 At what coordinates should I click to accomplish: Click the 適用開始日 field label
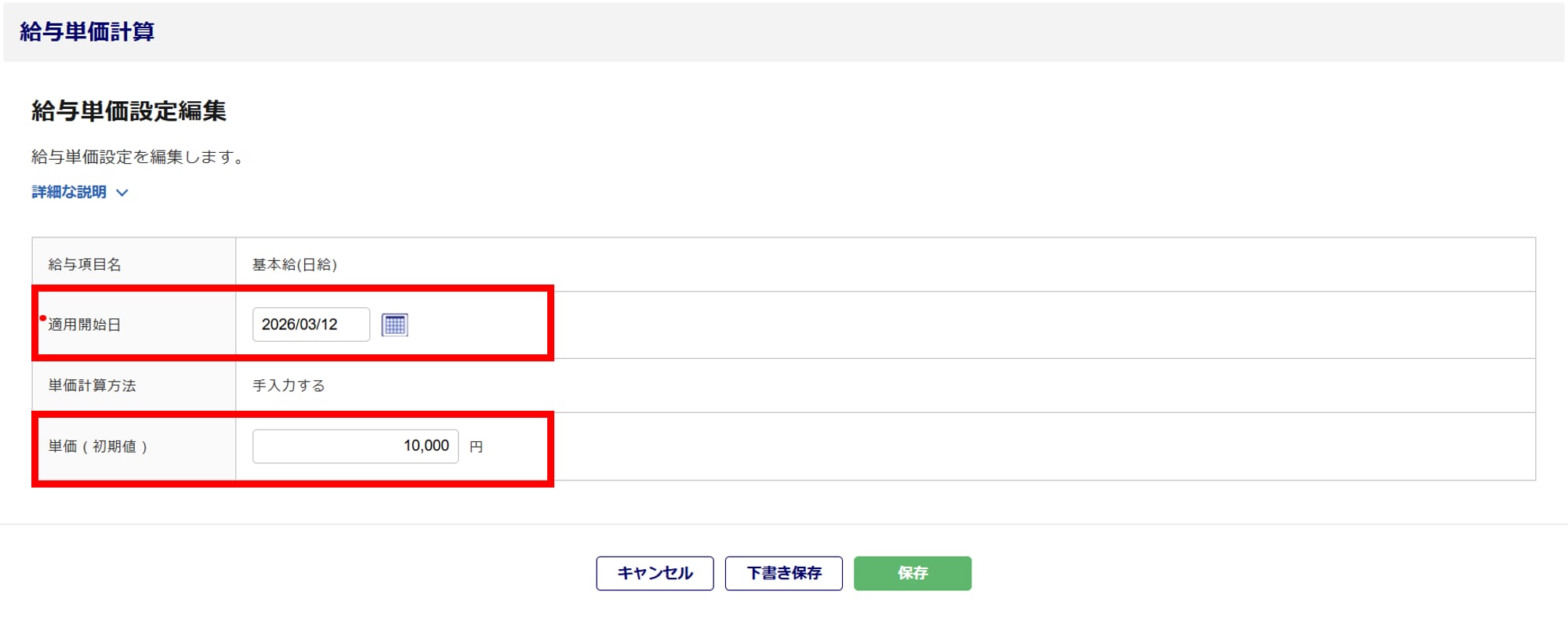tap(85, 325)
